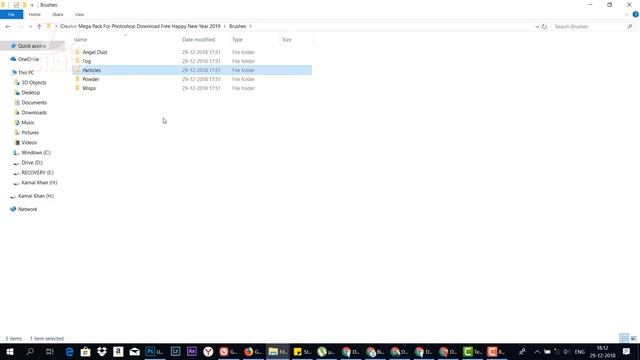Click the Back navigation arrow
The image size is (640, 360).
pyautogui.click(x=8, y=27)
